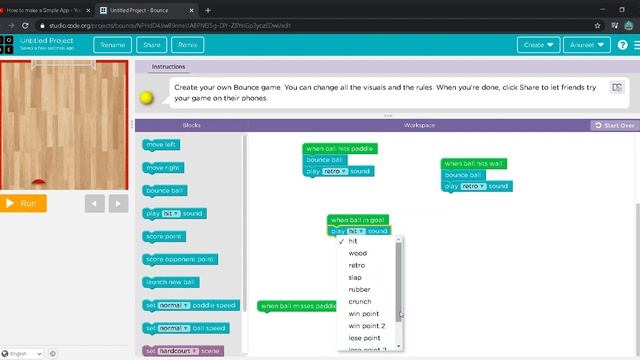Click the 'launch new ball' block
This screenshot has height=360, width=640.
pos(171,282)
